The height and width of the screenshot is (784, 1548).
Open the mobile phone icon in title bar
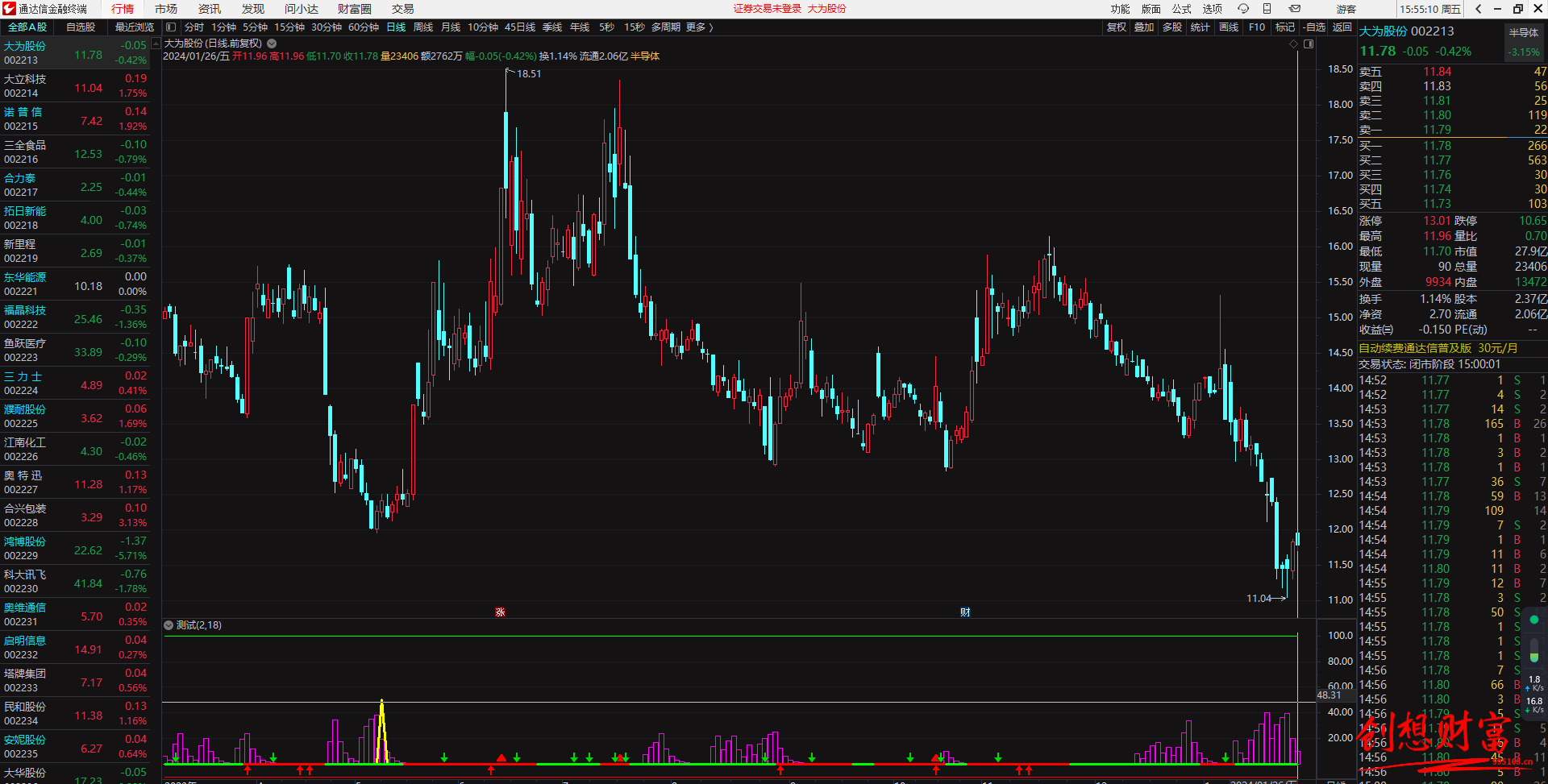[x=1267, y=9]
